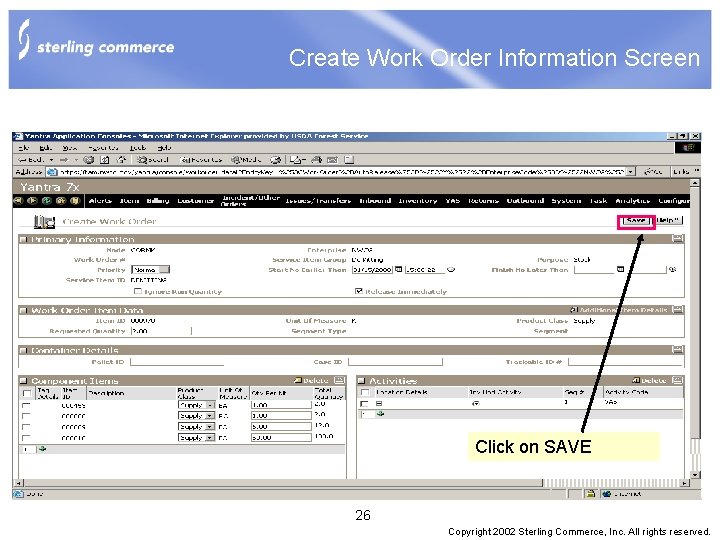Open the Tools menu in the menu bar
Image resolution: width=720 pixels, height=540 pixels.
[x=138, y=148]
